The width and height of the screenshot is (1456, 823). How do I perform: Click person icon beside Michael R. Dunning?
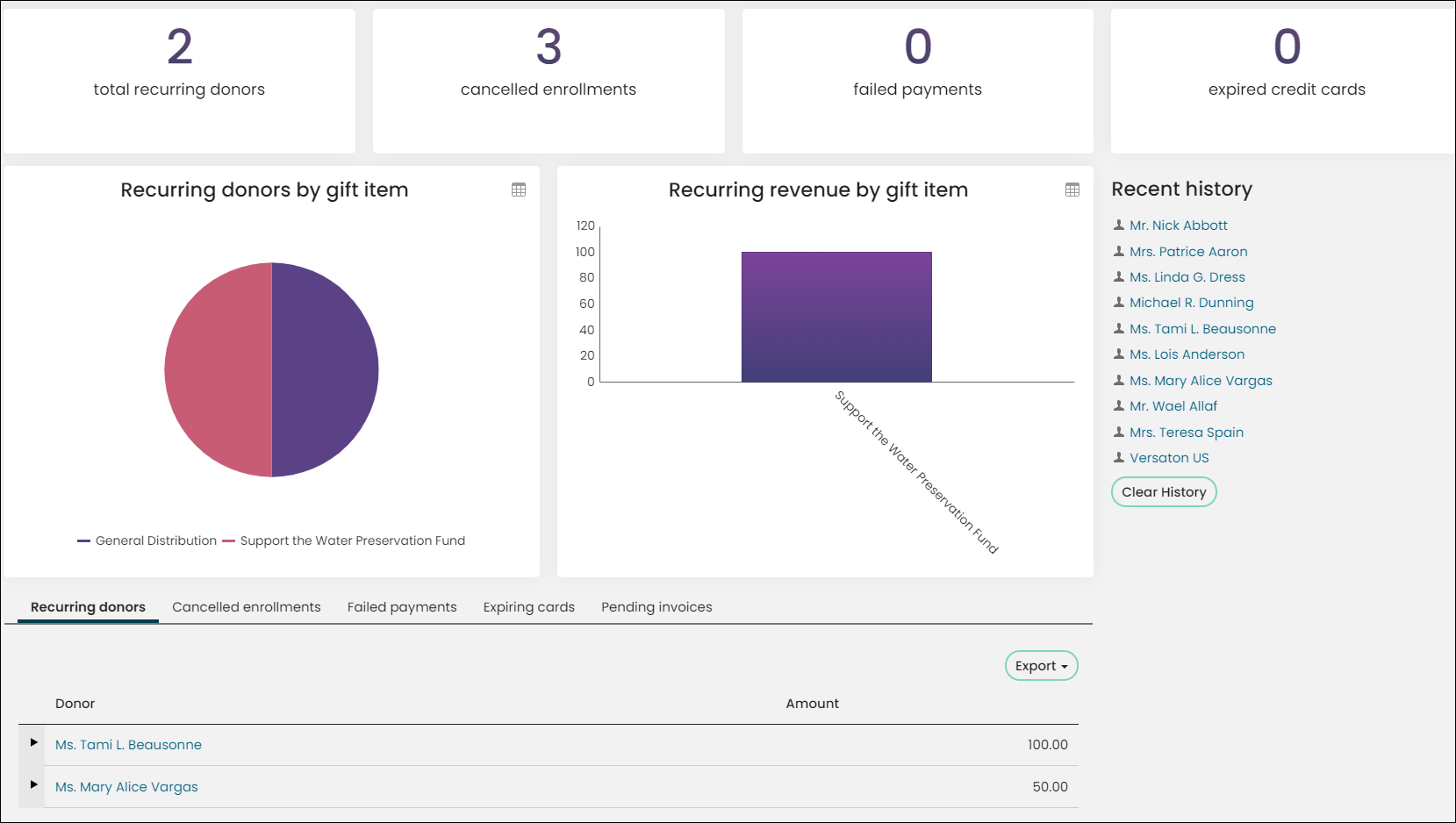[x=1119, y=303]
